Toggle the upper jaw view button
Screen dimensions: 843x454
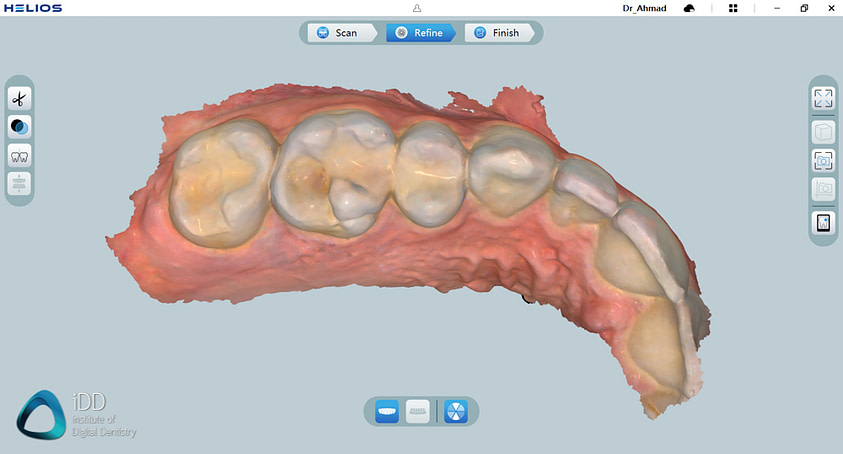(387, 410)
